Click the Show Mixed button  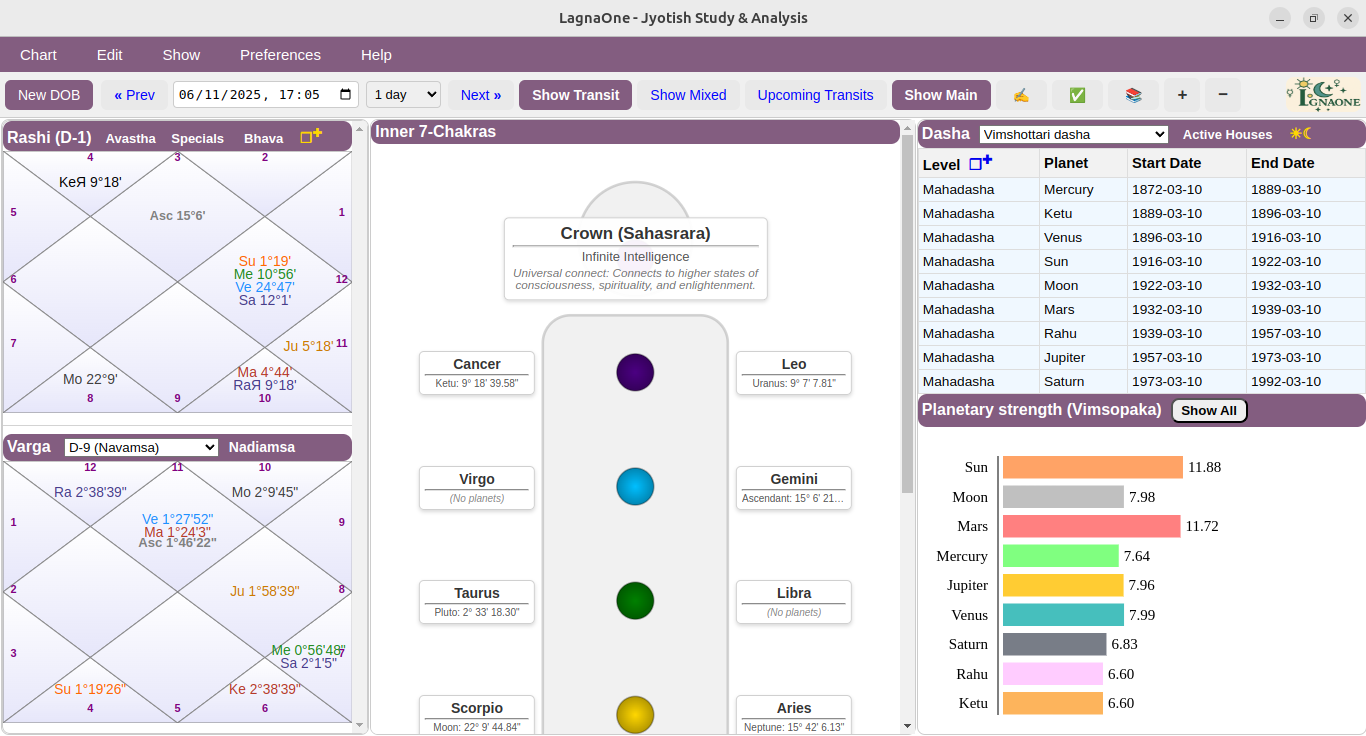[688, 95]
